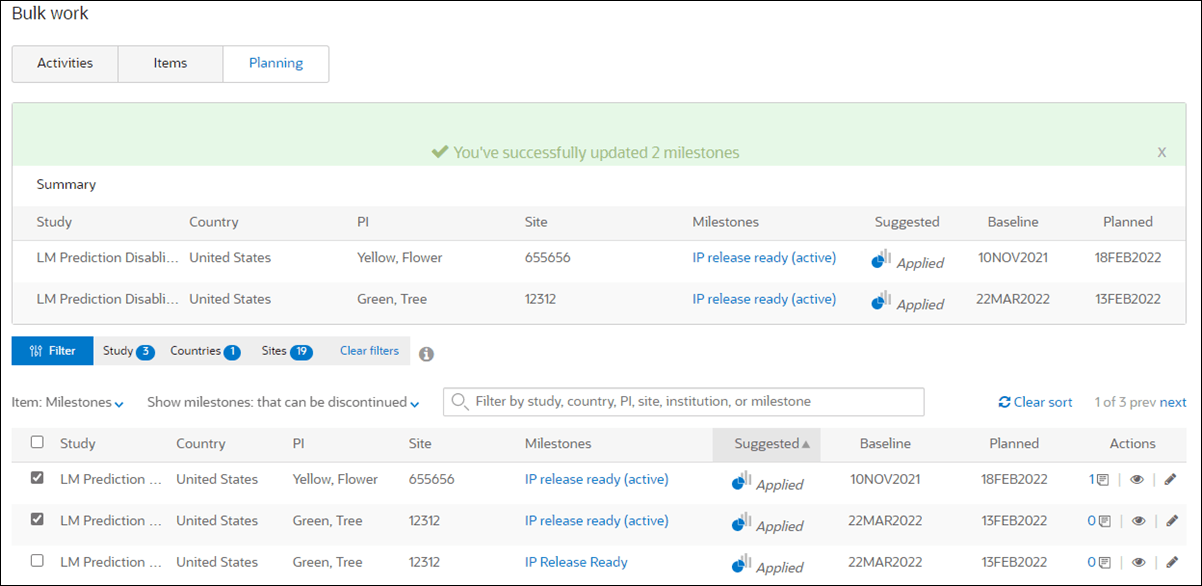Open the Item: Milestones dropdown
The image size is (1202, 586).
[x=66, y=401]
